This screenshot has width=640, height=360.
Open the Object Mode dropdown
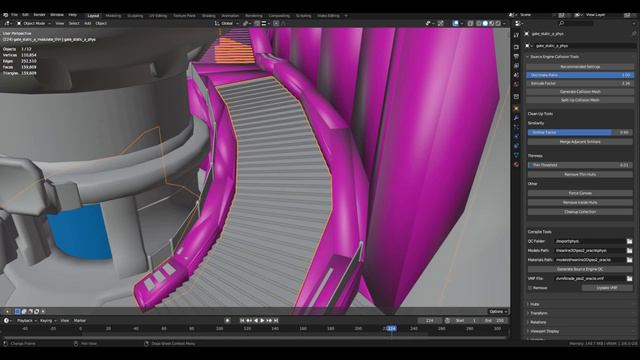point(33,24)
